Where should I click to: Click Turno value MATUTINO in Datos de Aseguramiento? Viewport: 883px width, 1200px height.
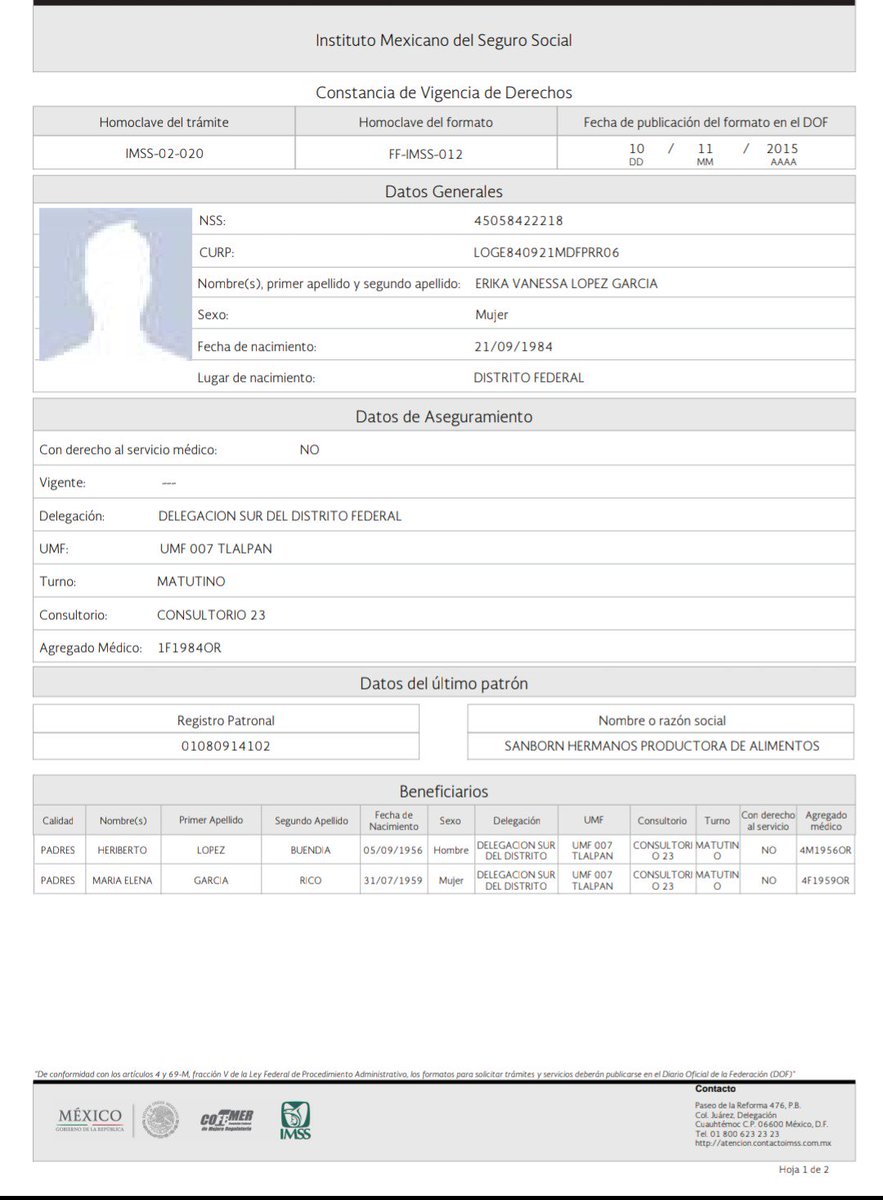[191, 581]
